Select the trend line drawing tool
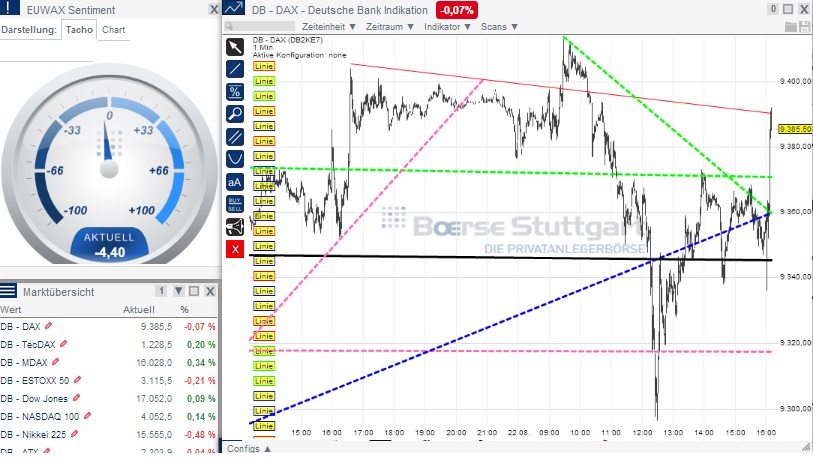 pyautogui.click(x=235, y=69)
